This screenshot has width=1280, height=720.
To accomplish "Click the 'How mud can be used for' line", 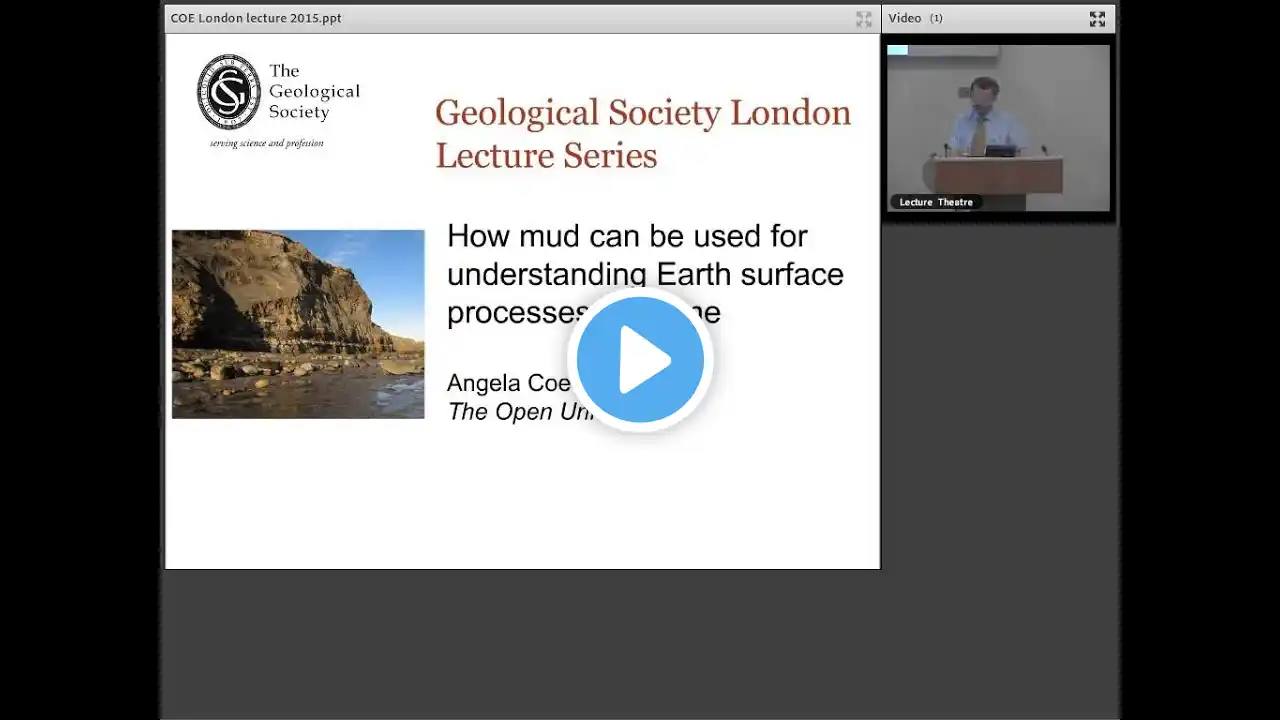I will 627,236.
